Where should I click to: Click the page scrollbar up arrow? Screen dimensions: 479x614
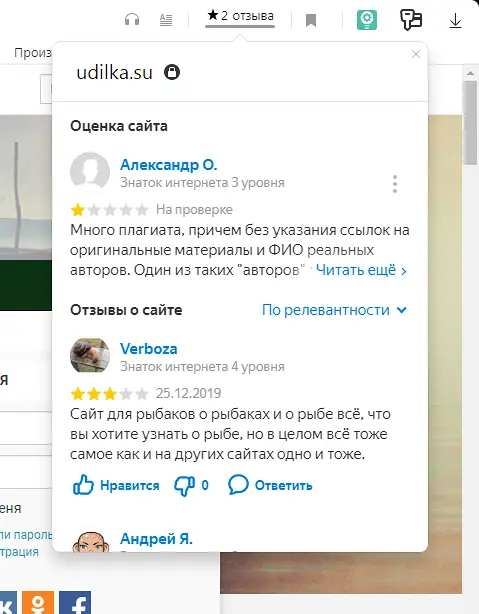470,73
